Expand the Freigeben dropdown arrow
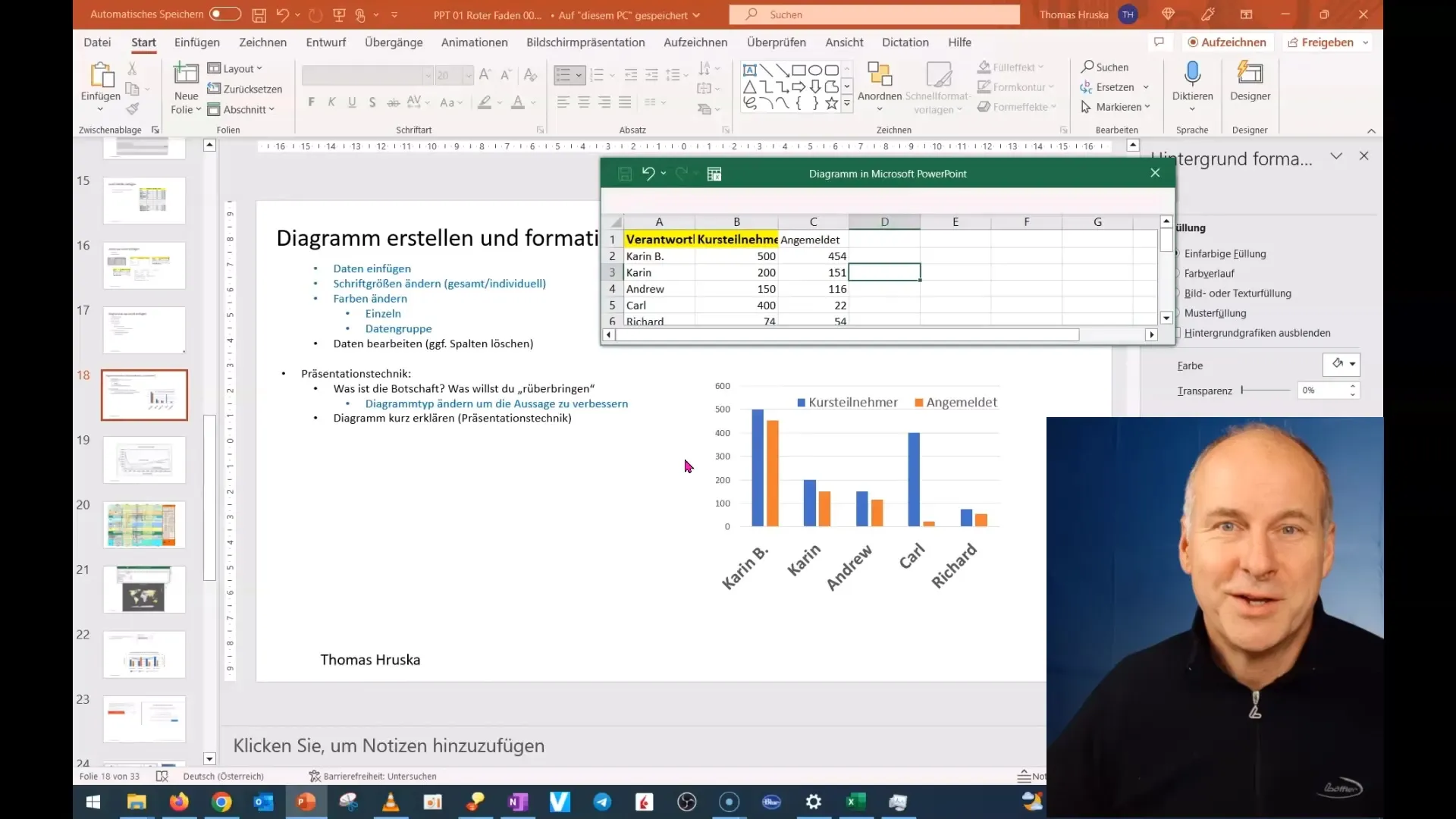The image size is (1456, 819). tap(1365, 42)
